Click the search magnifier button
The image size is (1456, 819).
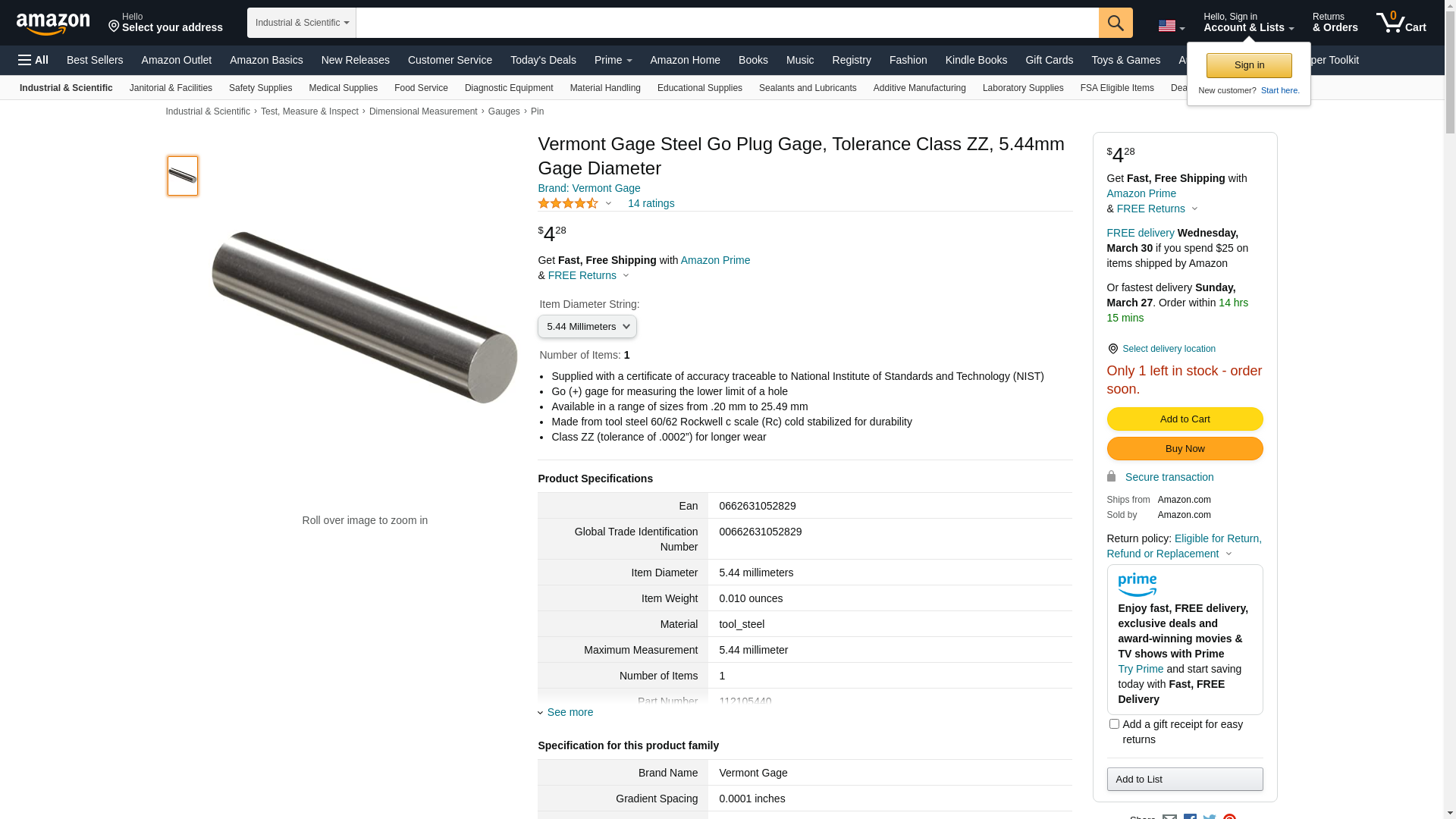click(x=1115, y=23)
